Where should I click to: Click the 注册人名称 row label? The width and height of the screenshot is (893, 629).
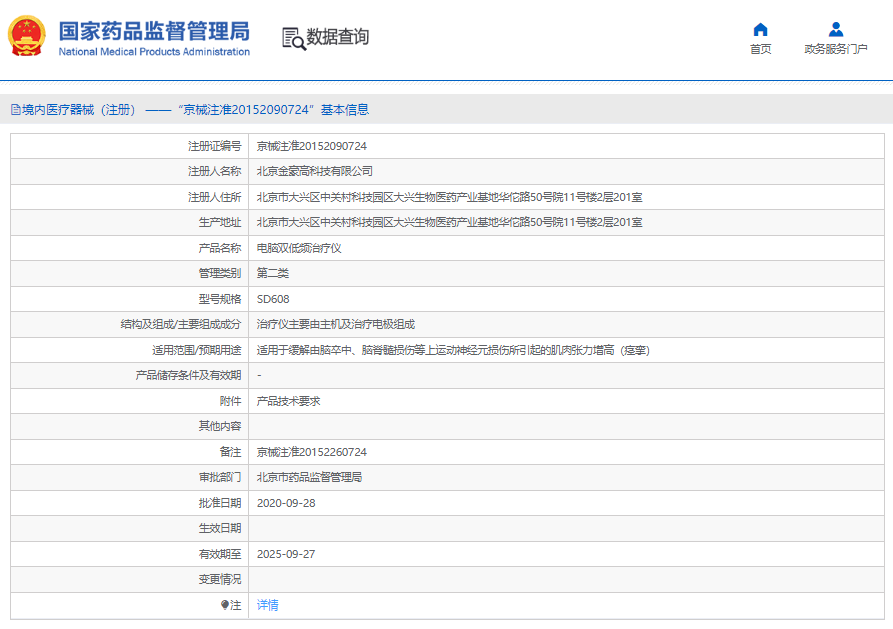pos(215,171)
